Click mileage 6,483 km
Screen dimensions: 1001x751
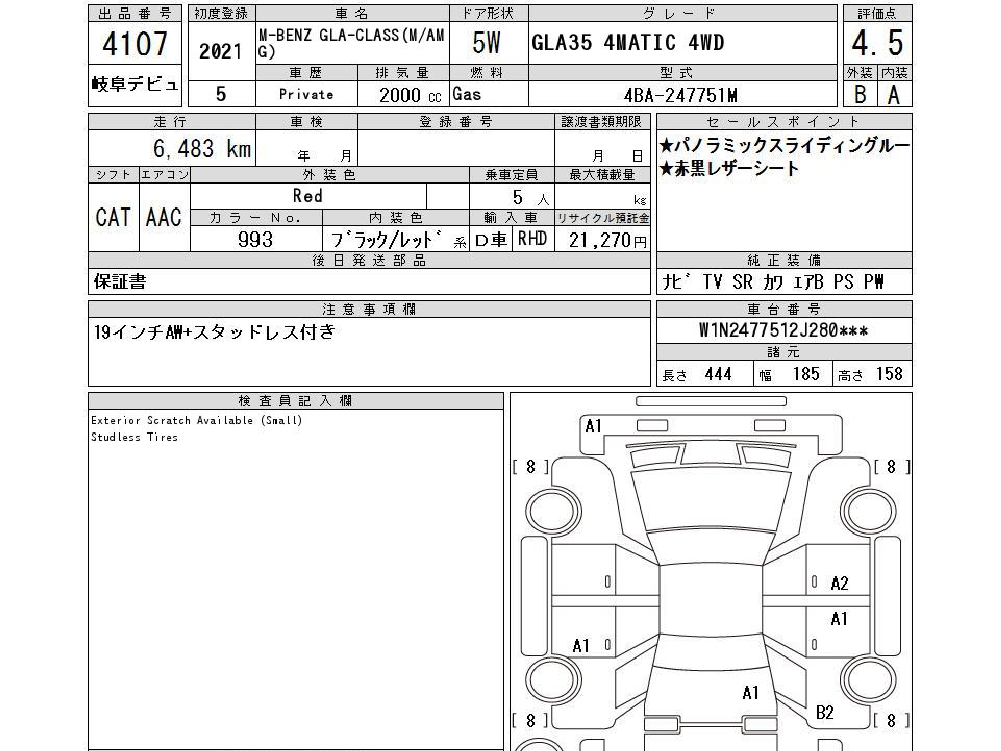(x=202, y=149)
